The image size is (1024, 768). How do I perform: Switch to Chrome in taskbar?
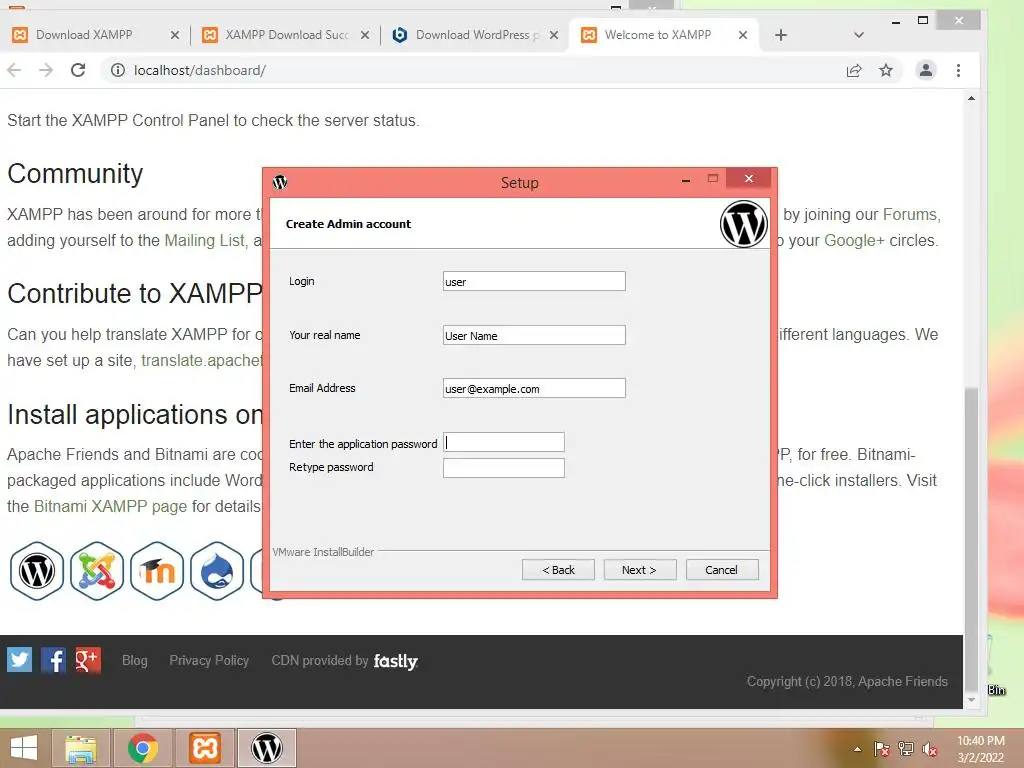click(x=142, y=748)
